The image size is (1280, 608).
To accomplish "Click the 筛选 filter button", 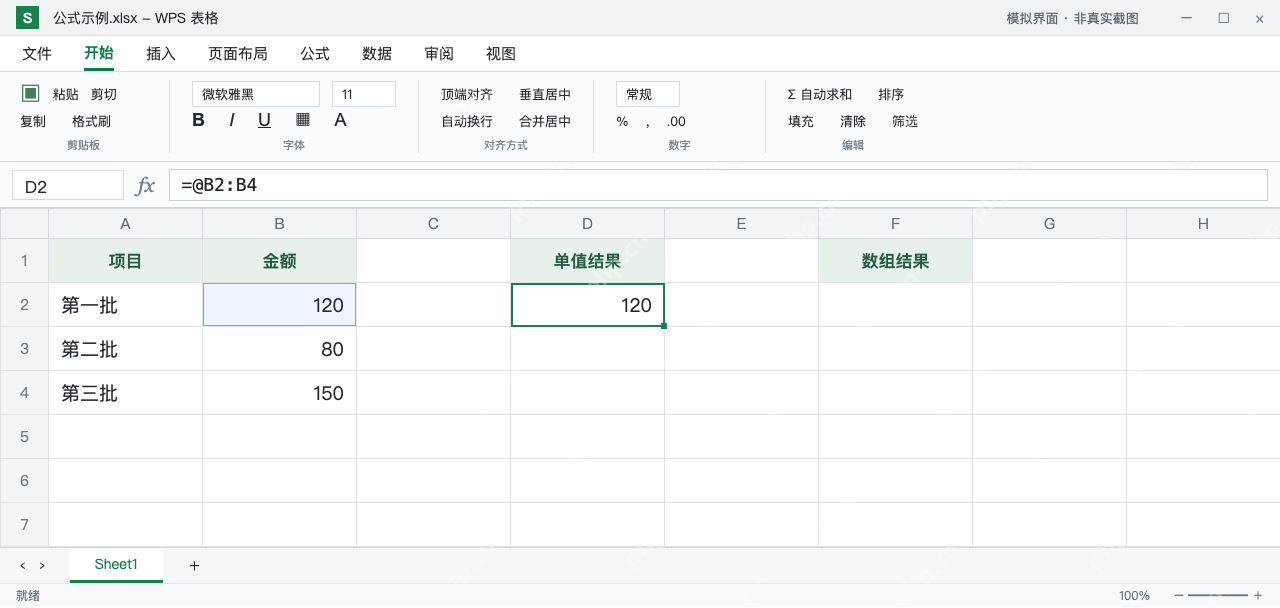I will point(905,121).
